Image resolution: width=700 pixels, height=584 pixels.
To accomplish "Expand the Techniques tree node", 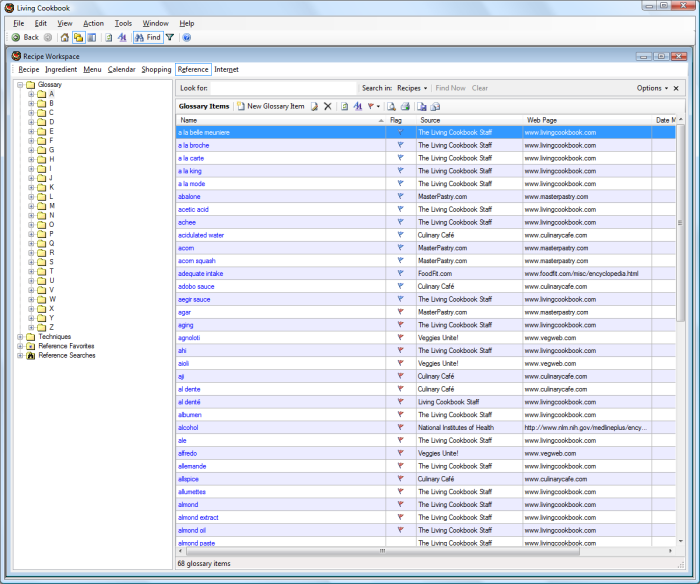I will [x=20, y=337].
